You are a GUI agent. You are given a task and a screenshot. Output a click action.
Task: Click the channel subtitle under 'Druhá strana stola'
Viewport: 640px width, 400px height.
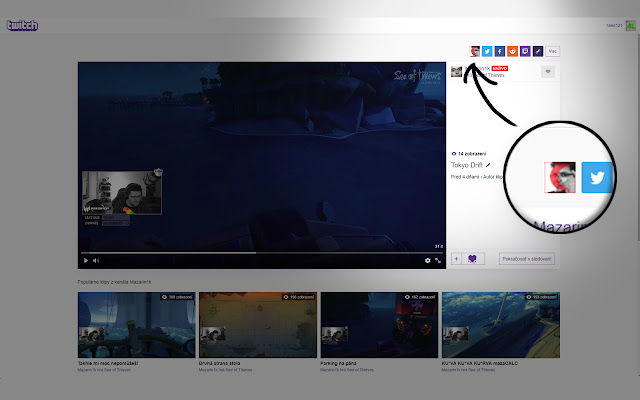point(225,370)
